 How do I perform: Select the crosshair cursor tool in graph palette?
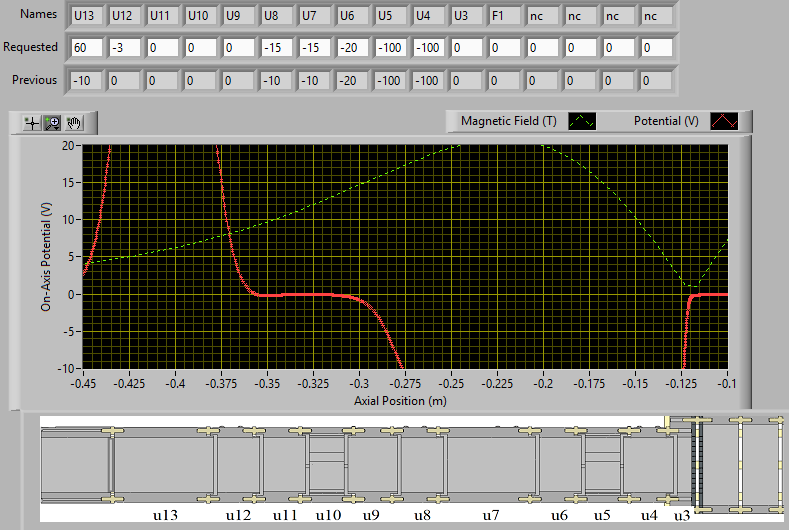click(32, 123)
